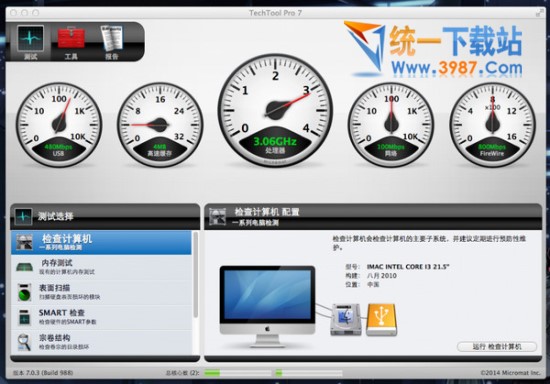
Task: Click the 网络 100Mbps network gauge
Action: pos(391,124)
